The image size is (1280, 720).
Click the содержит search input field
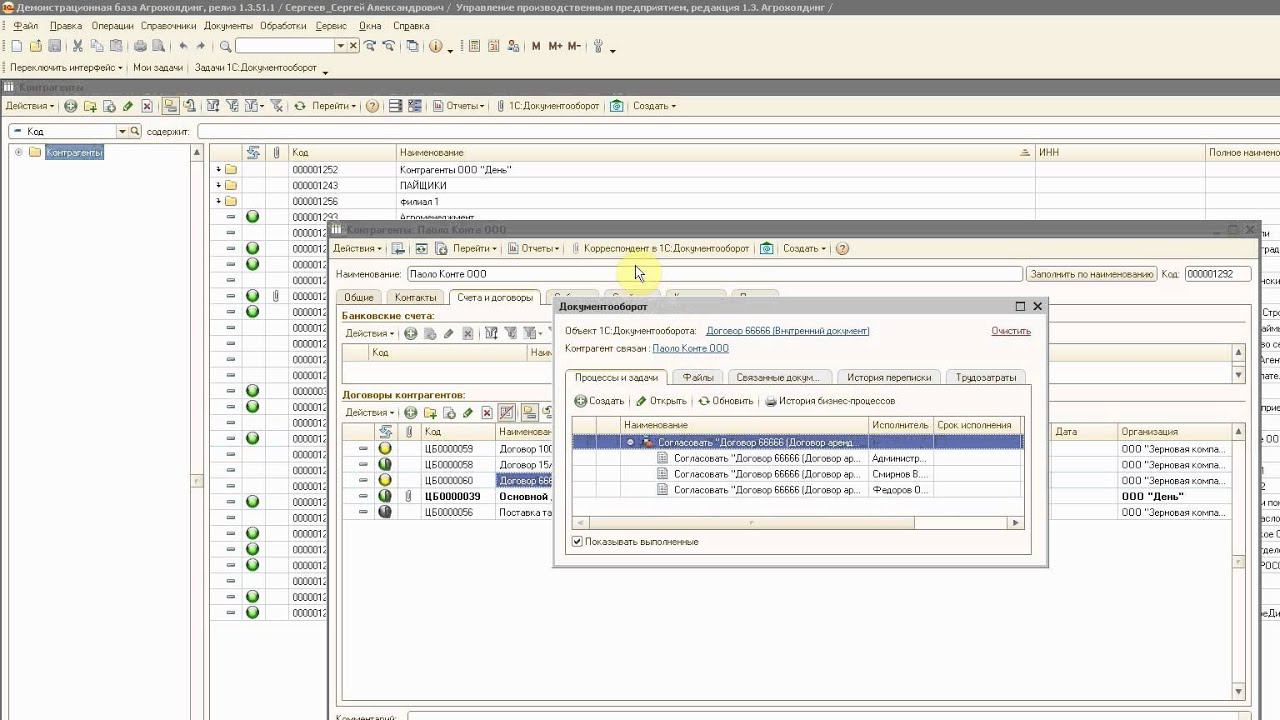coord(738,131)
